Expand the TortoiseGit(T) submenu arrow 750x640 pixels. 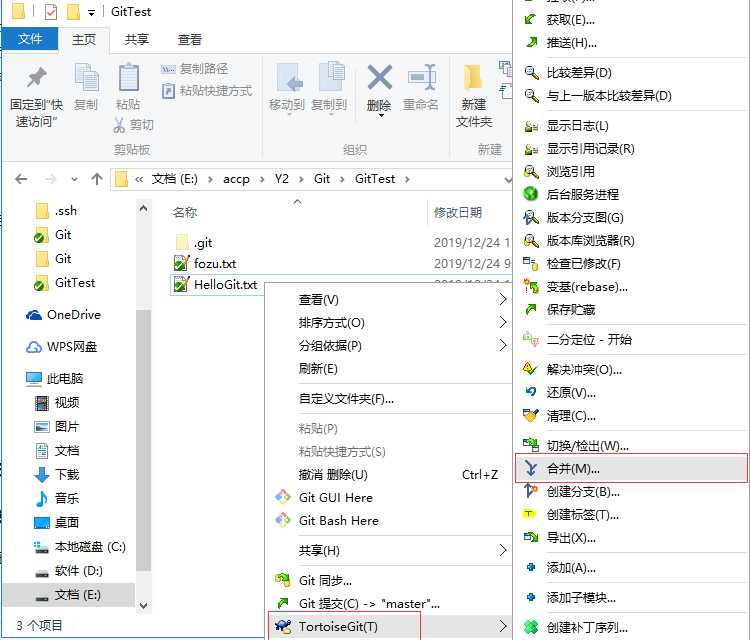pyautogui.click(x=502, y=626)
